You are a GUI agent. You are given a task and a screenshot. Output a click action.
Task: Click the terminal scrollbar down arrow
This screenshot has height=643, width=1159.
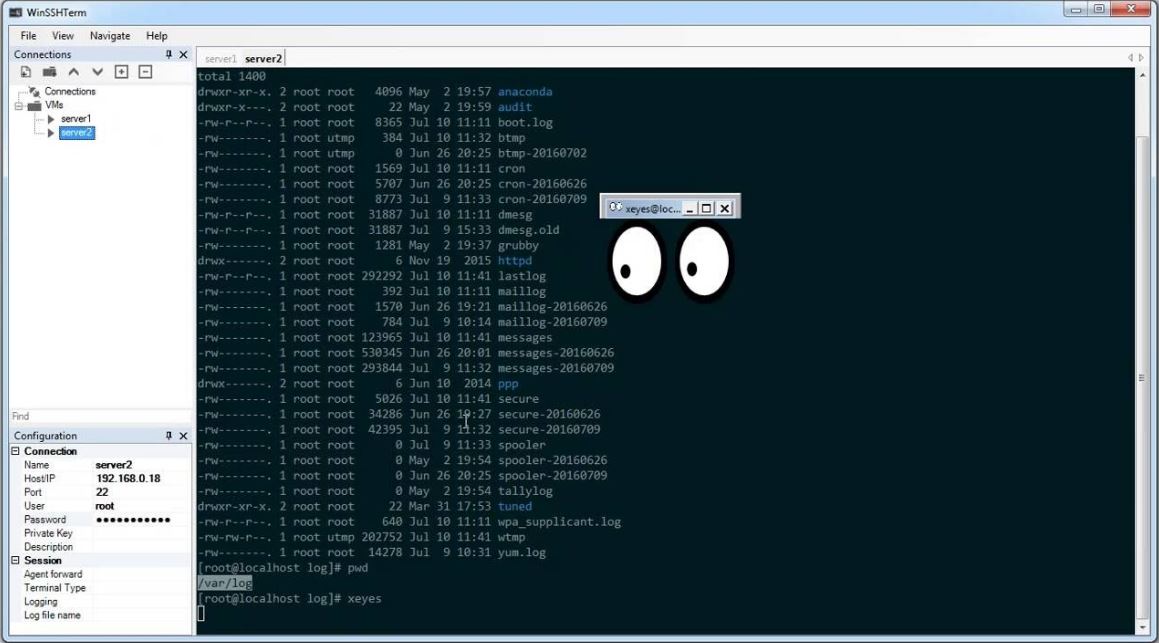[1143, 627]
